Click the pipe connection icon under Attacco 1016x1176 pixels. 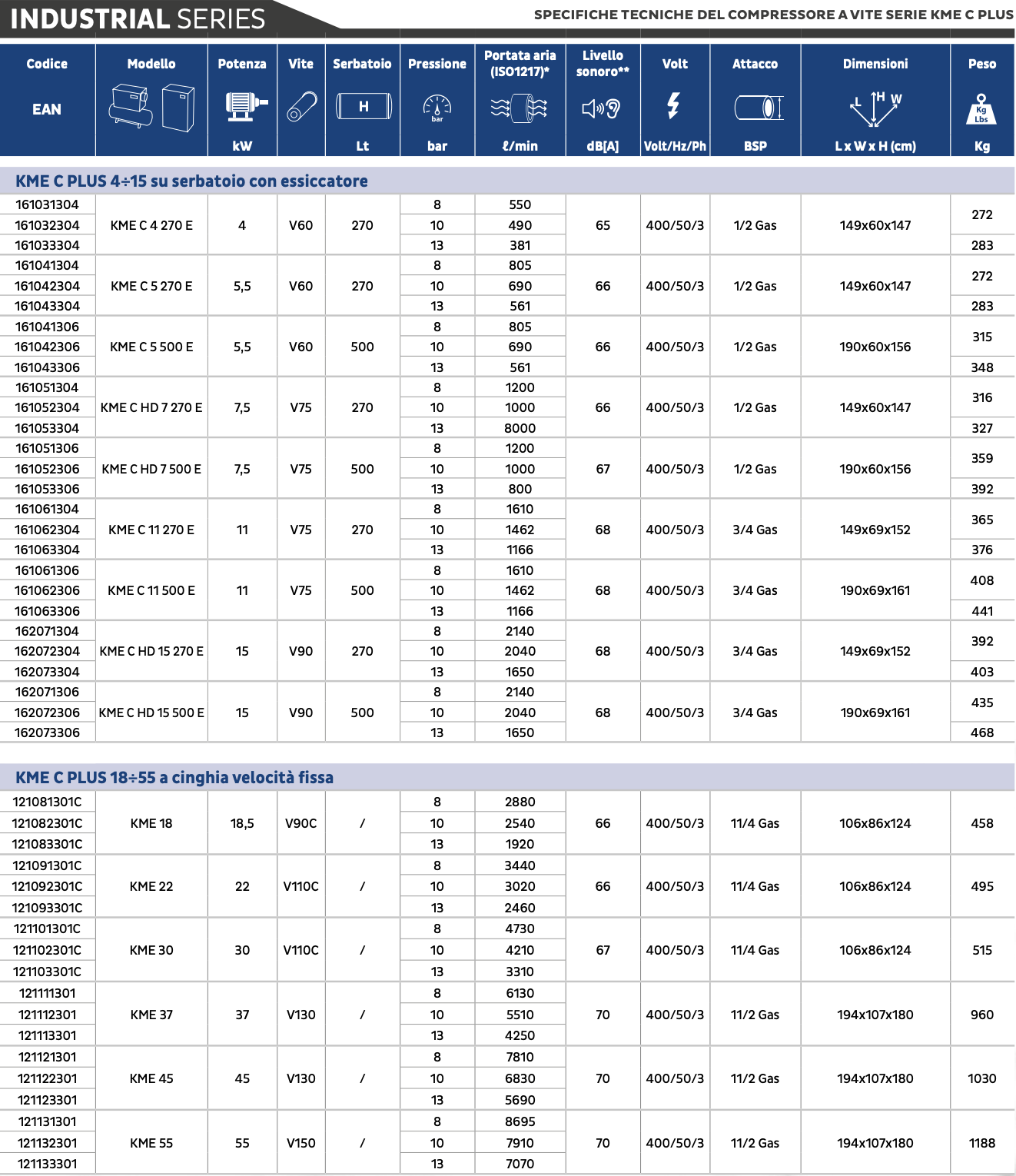759,108
